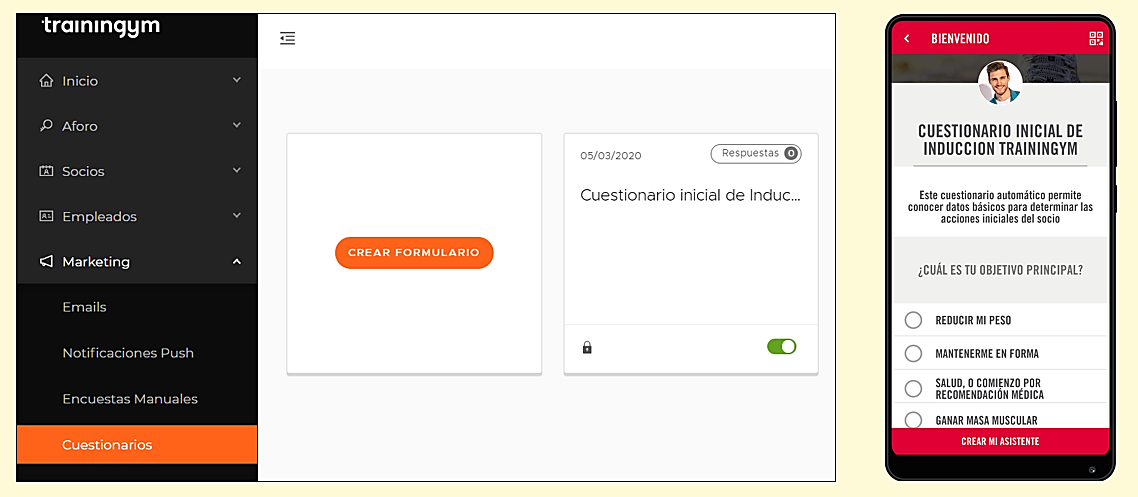The image size is (1138, 497).
Task: Click the Inicio home icon
Action: tap(46, 81)
